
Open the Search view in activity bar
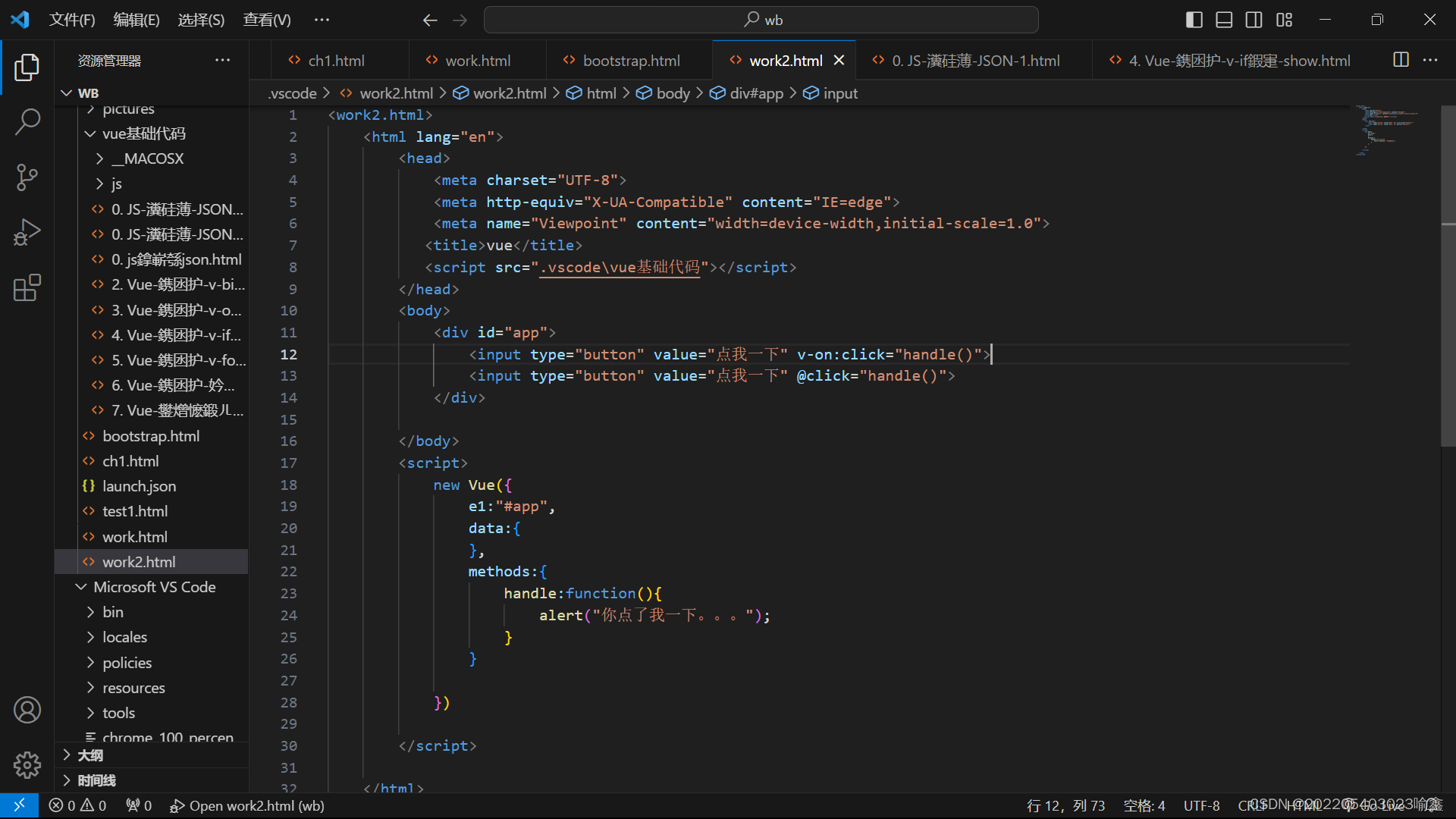27,121
